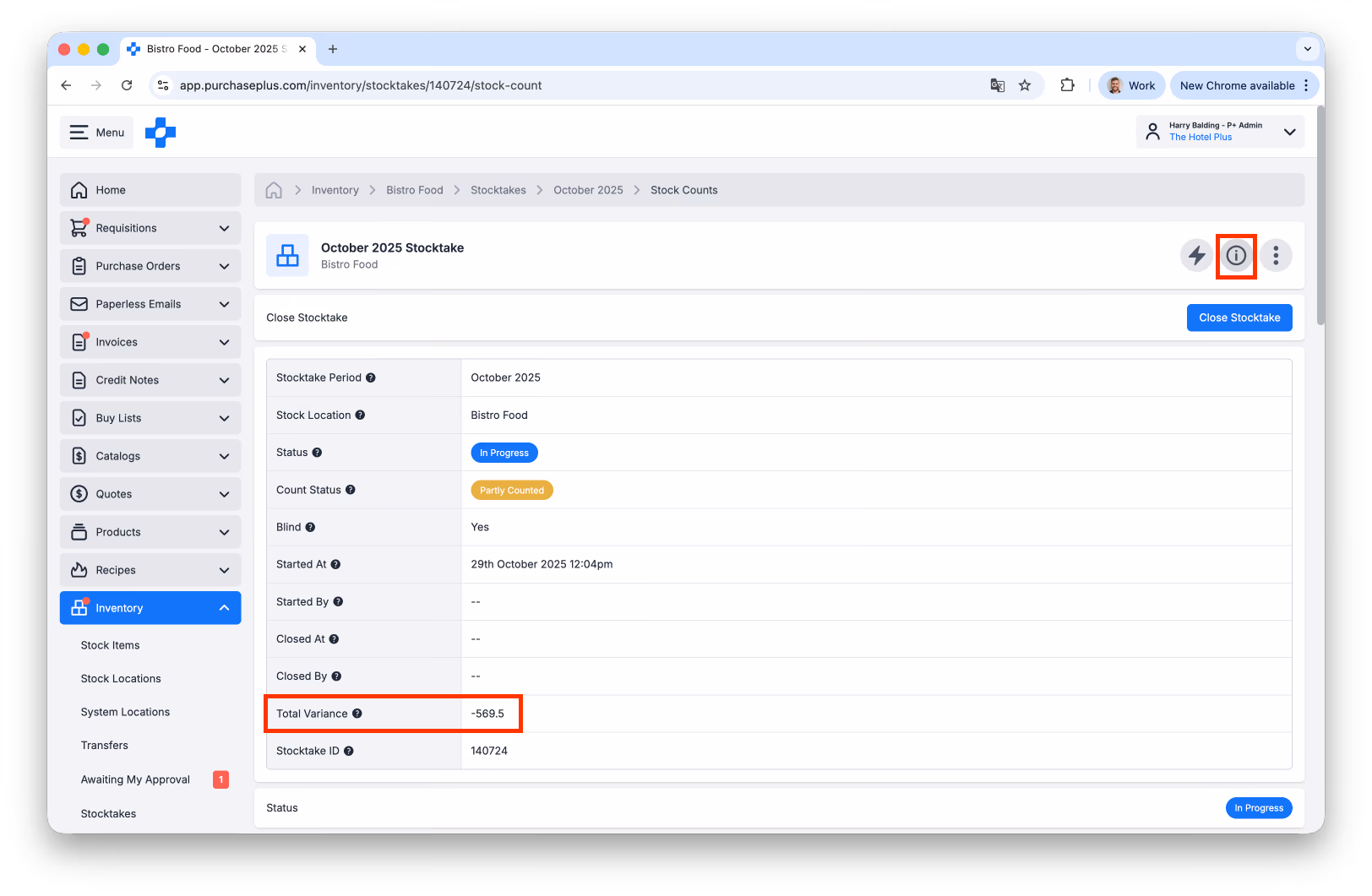Expand the Requisitions sidebar section
The image size is (1372, 896).
150,228
